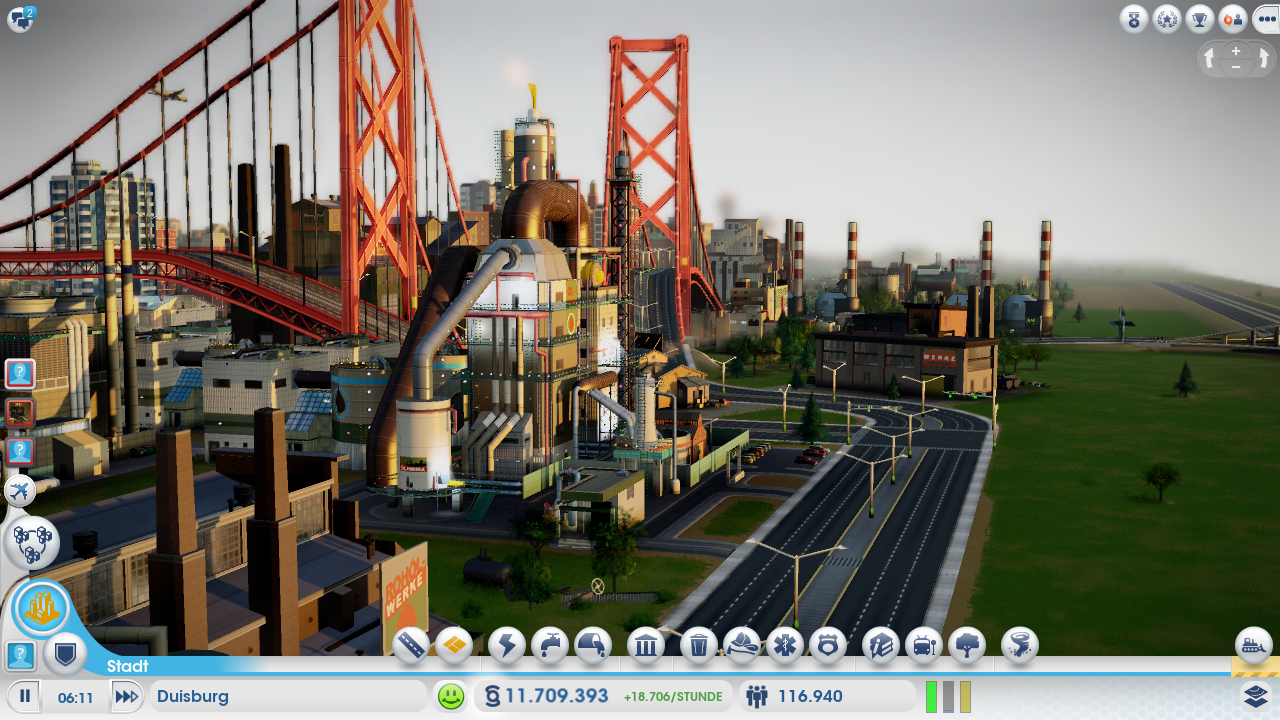This screenshot has height=720, width=1280.
Task: Open the blue help portrait beside shield
Action: [21, 656]
